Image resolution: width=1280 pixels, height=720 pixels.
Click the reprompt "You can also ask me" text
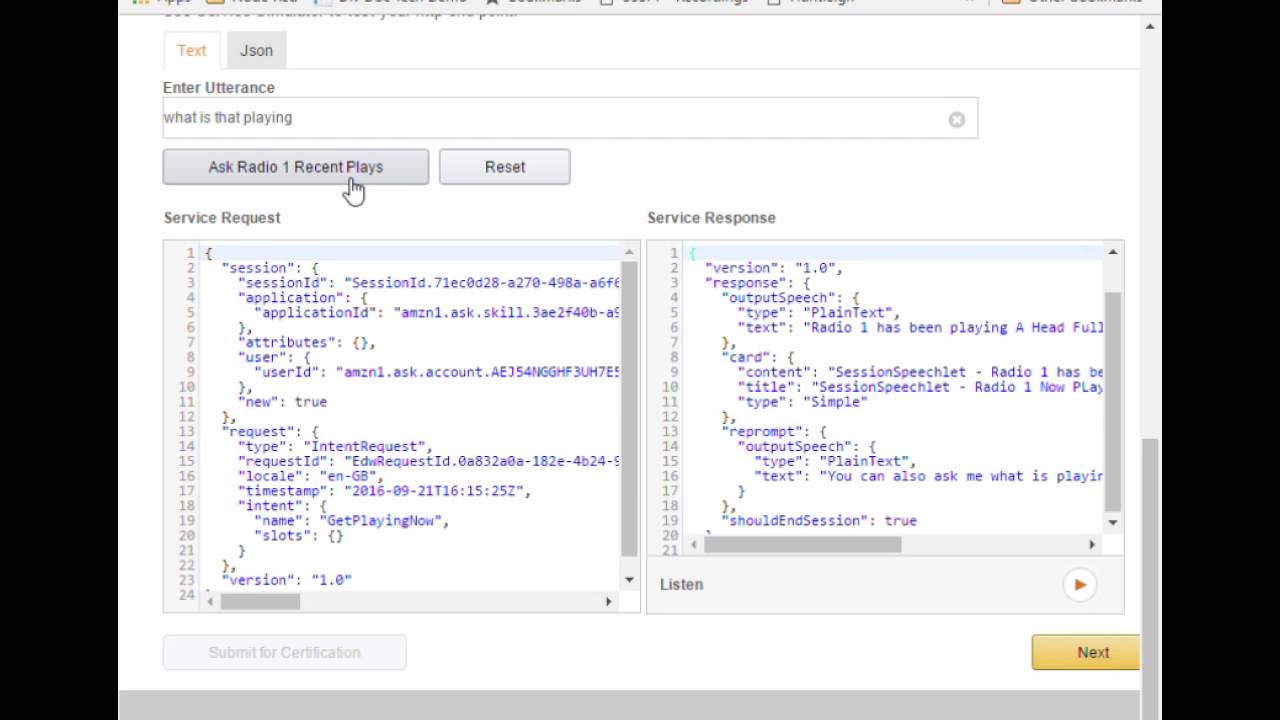tap(928, 476)
